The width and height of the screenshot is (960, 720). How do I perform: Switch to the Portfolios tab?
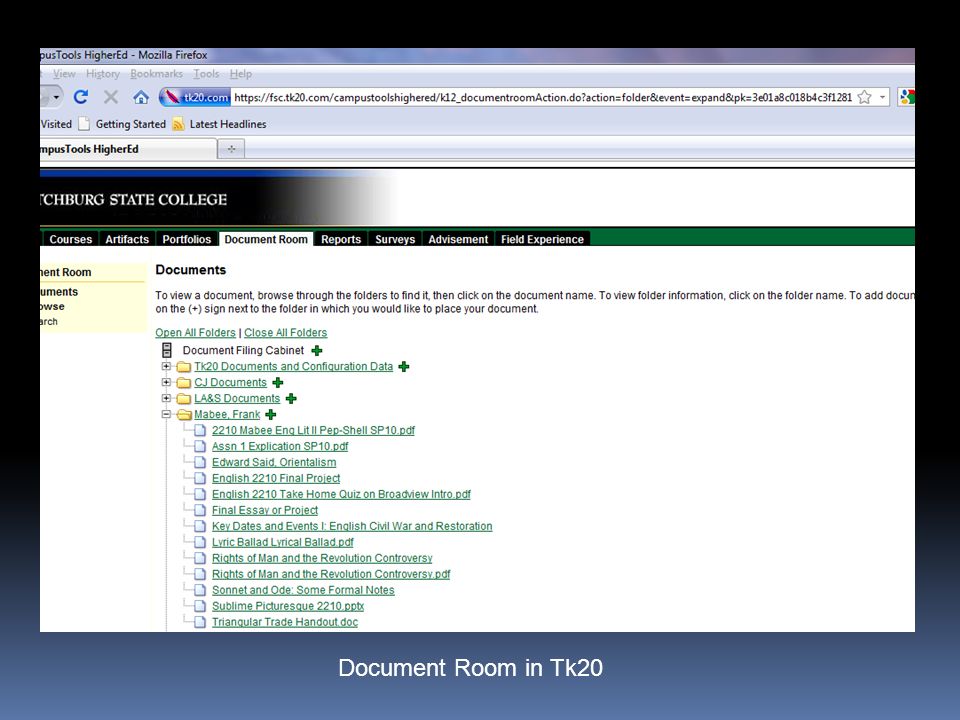pyautogui.click(x=186, y=239)
